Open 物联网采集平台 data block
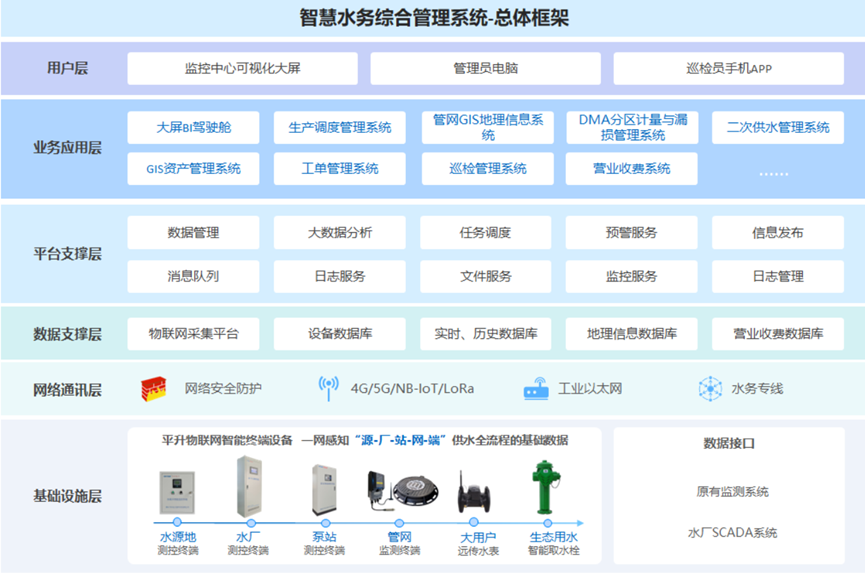Screen dimensions: 865x573 [193, 334]
